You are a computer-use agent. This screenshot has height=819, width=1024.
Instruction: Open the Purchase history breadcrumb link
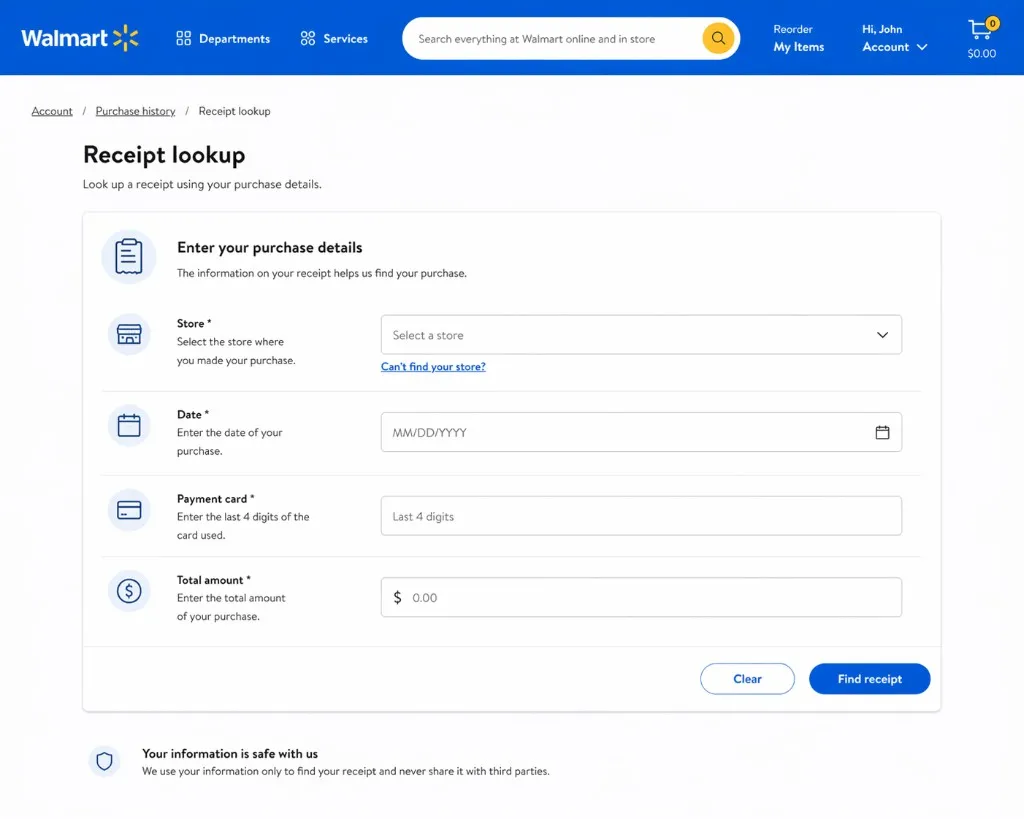click(x=135, y=111)
